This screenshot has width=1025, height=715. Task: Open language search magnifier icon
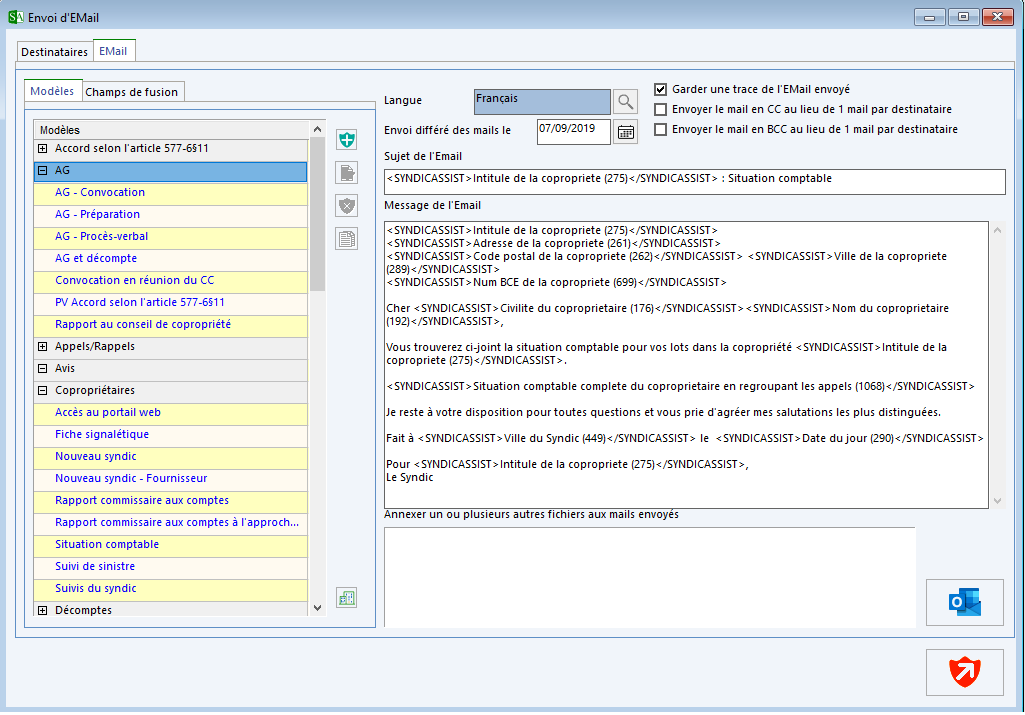(625, 101)
